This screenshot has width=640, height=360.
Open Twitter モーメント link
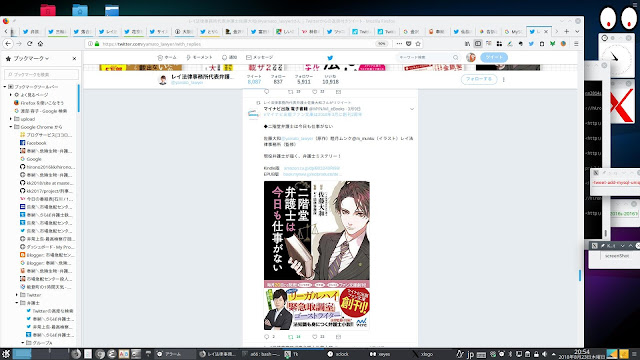pos(199,58)
